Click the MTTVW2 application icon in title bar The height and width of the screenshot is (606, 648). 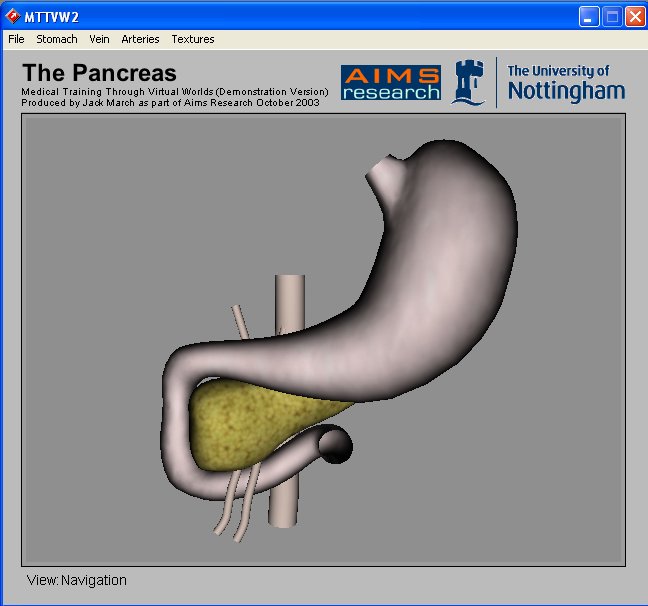[x=13, y=15]
